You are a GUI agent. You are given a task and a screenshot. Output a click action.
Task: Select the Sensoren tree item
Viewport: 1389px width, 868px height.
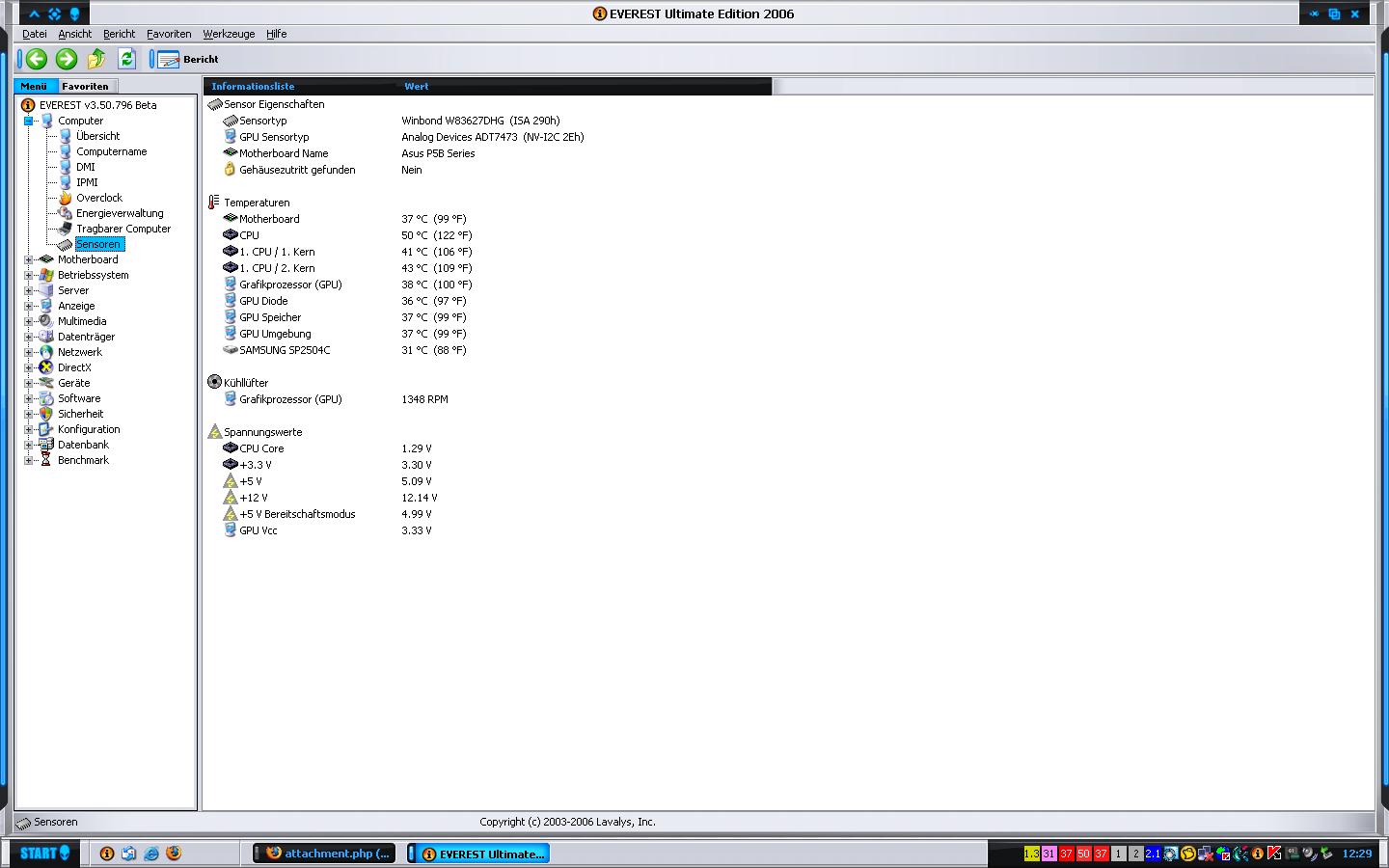(98, 244)
